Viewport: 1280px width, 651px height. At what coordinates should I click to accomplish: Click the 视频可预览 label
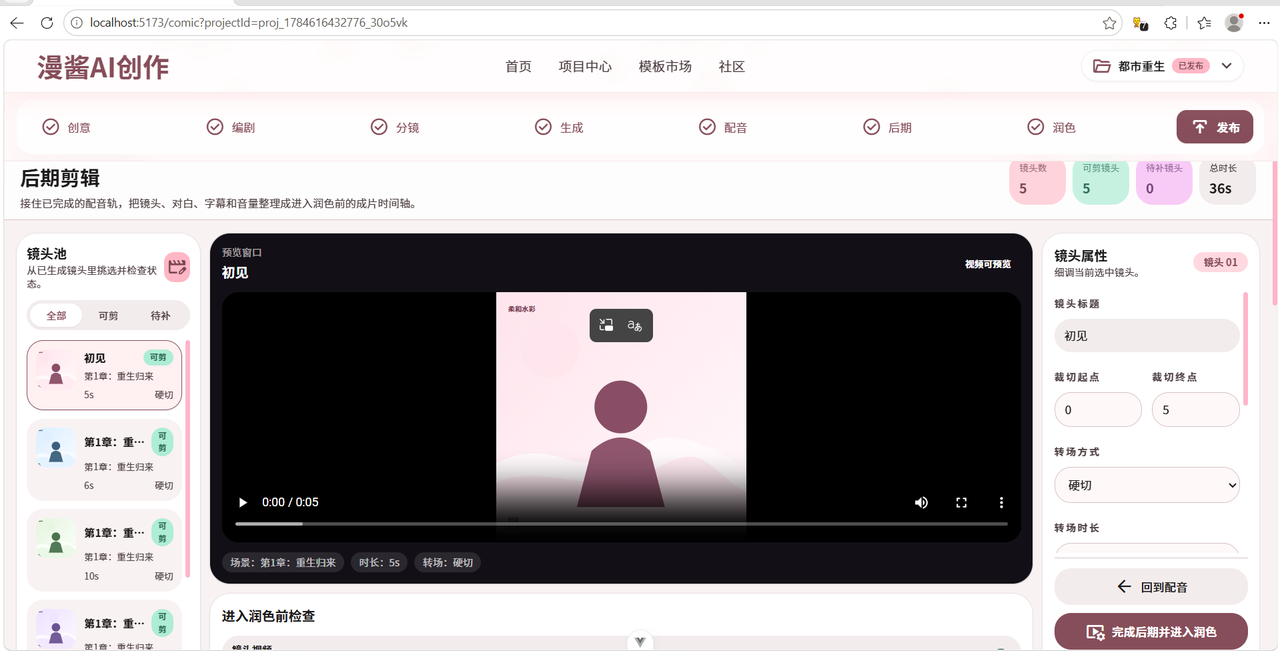tap(987, 264)
